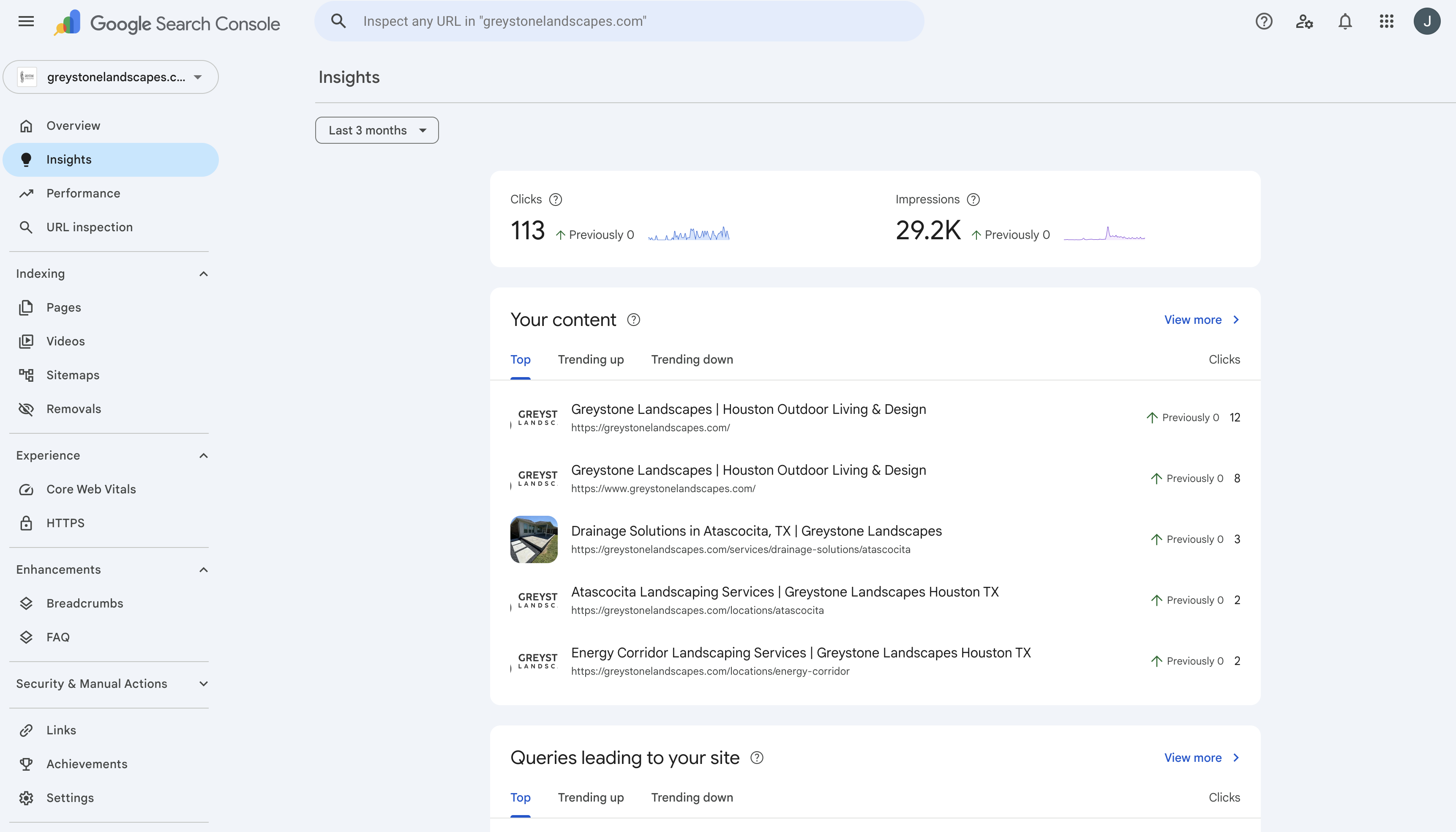Open Core Web Vitals report

[x=111, y=489]
